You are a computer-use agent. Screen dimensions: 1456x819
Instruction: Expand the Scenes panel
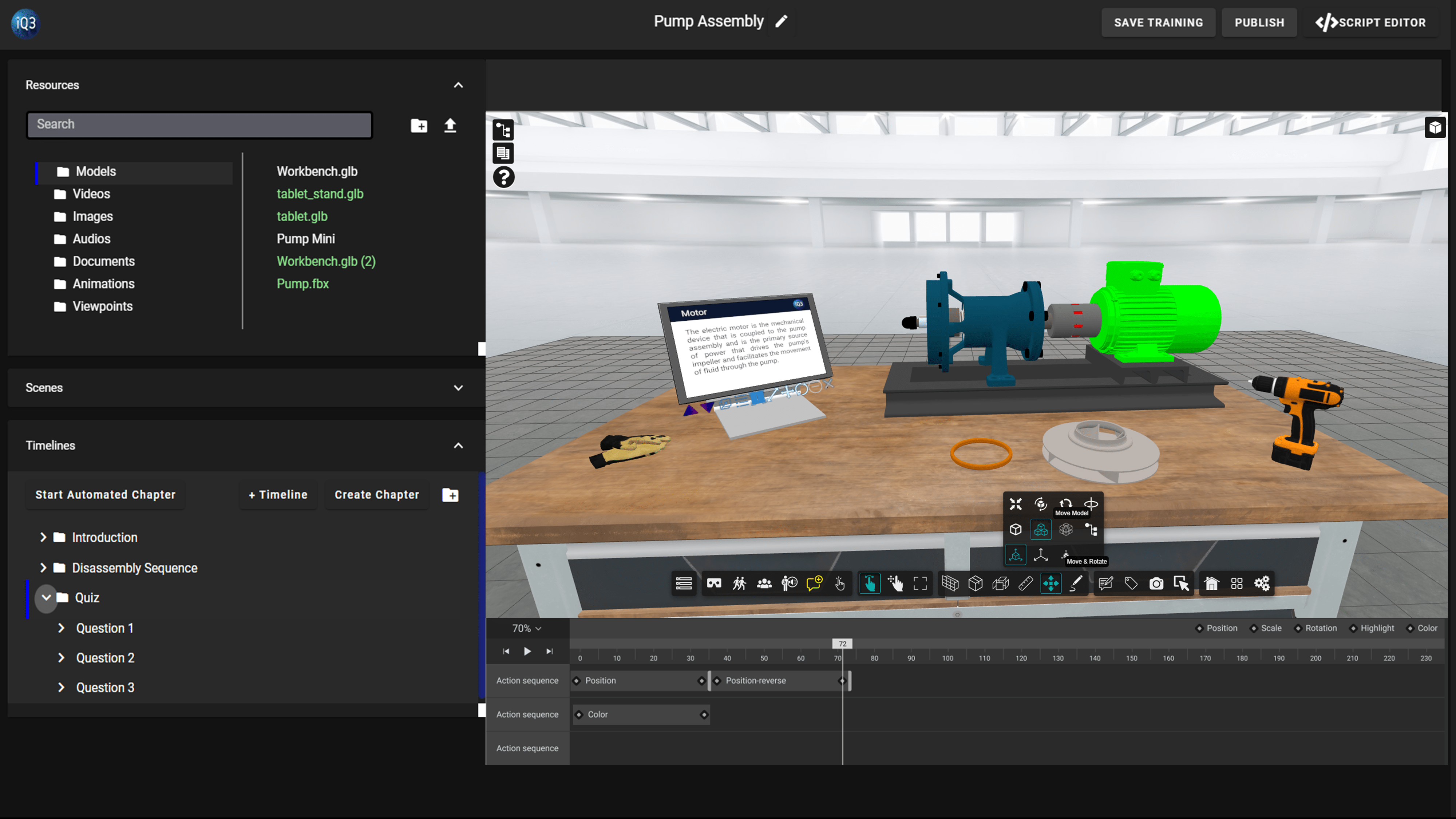(458, 388)
